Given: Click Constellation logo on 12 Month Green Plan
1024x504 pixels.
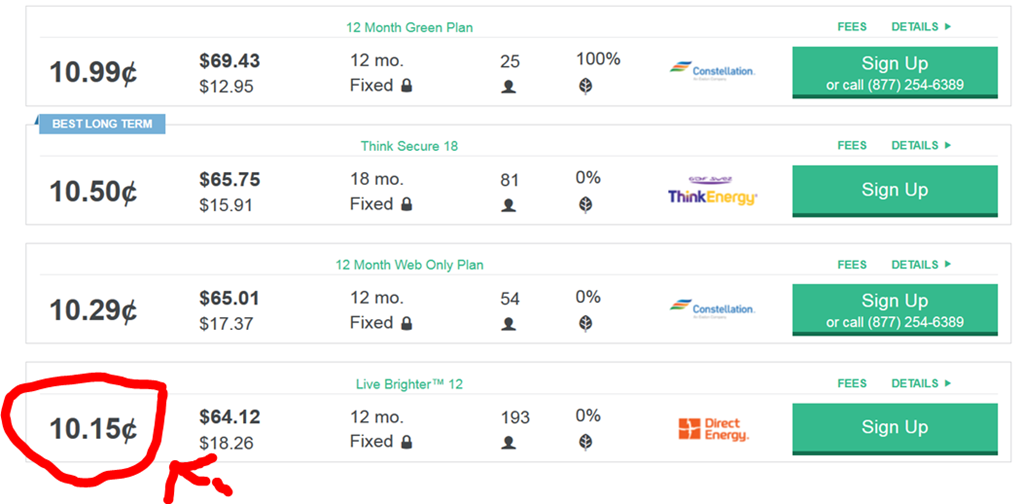Looking at the screenshot, I should pos(711,70).
